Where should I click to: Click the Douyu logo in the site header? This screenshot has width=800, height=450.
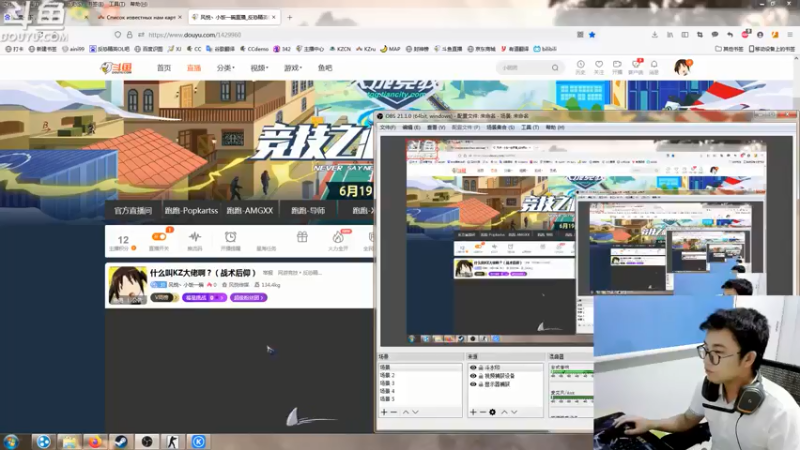pos(116,68)
